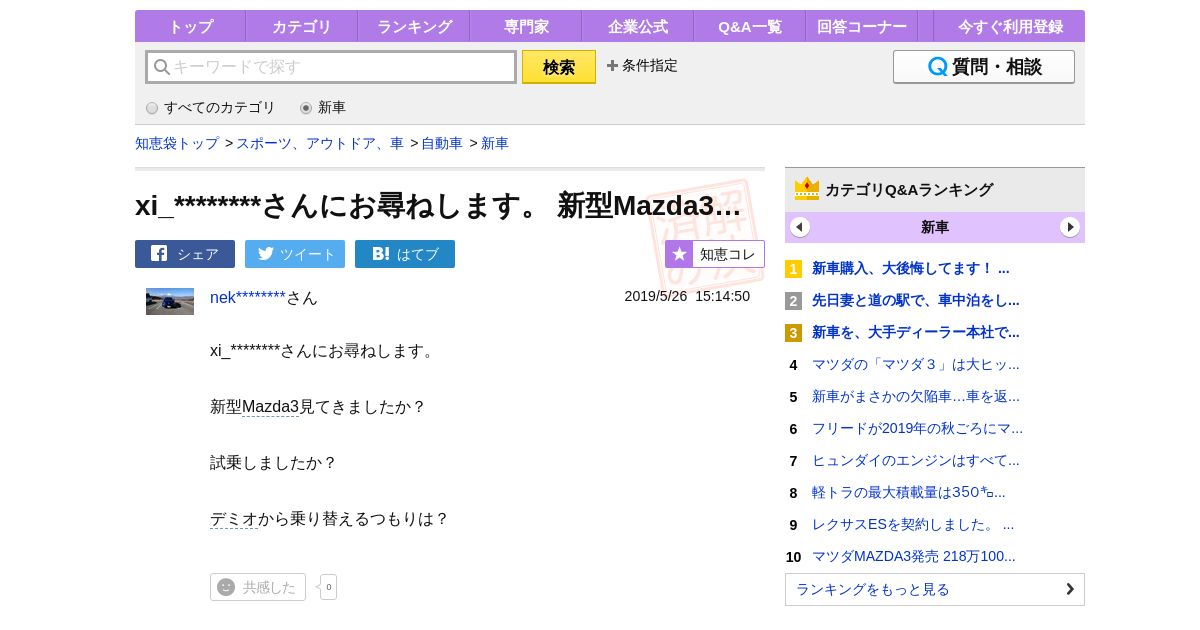Viewport: 1200px width, 630px height.
Task: Click the plus icon beside 条件指定
Action: (612, 66)
